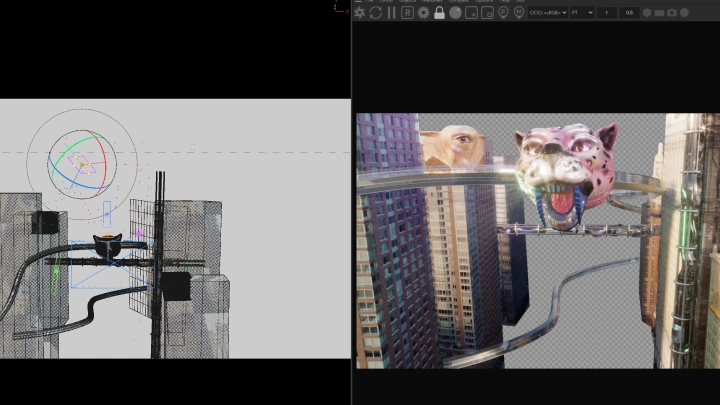Activate the render region tool
The width and height of the screenshot is (720, 405).
471,13
